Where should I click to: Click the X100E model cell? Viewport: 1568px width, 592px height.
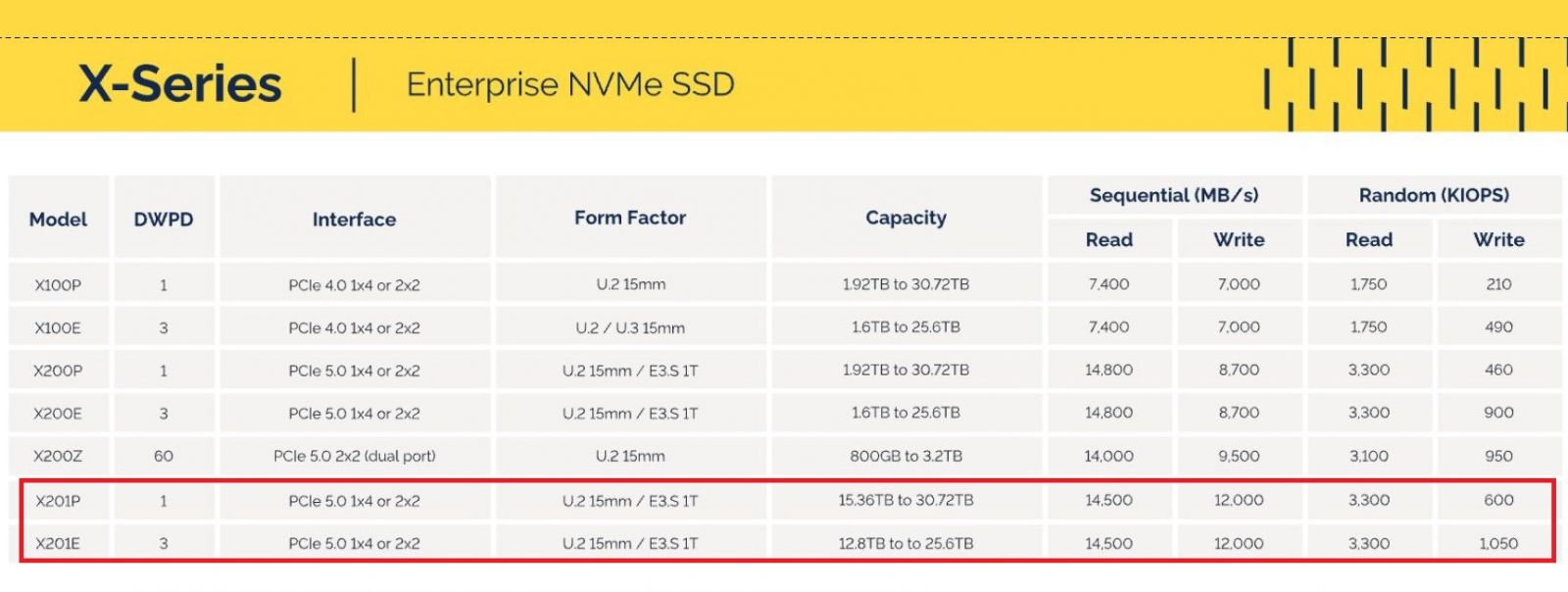[58, 328]
